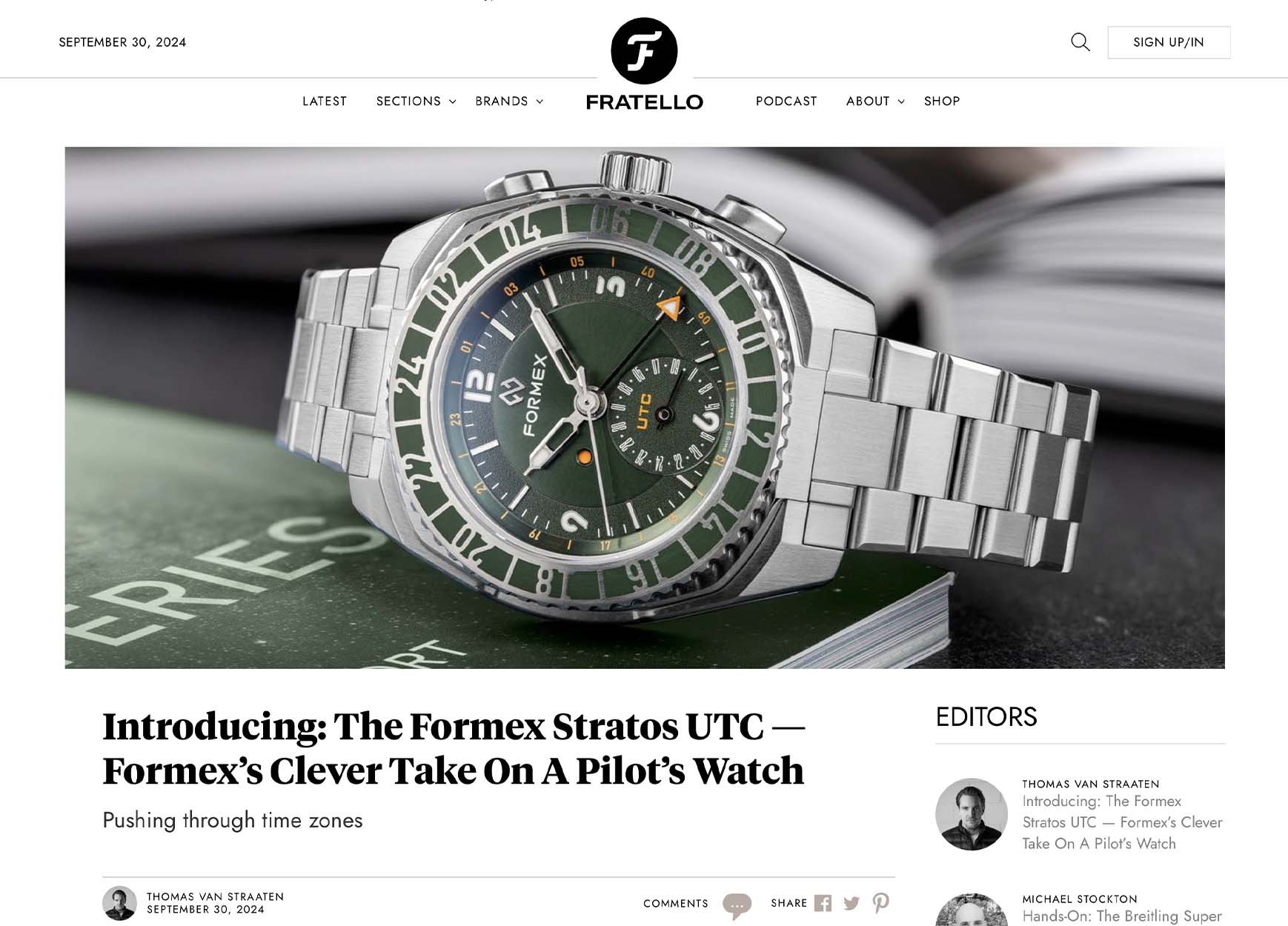
Task: Expand the Brands dropdown
Action: click(x=509, y=101)
